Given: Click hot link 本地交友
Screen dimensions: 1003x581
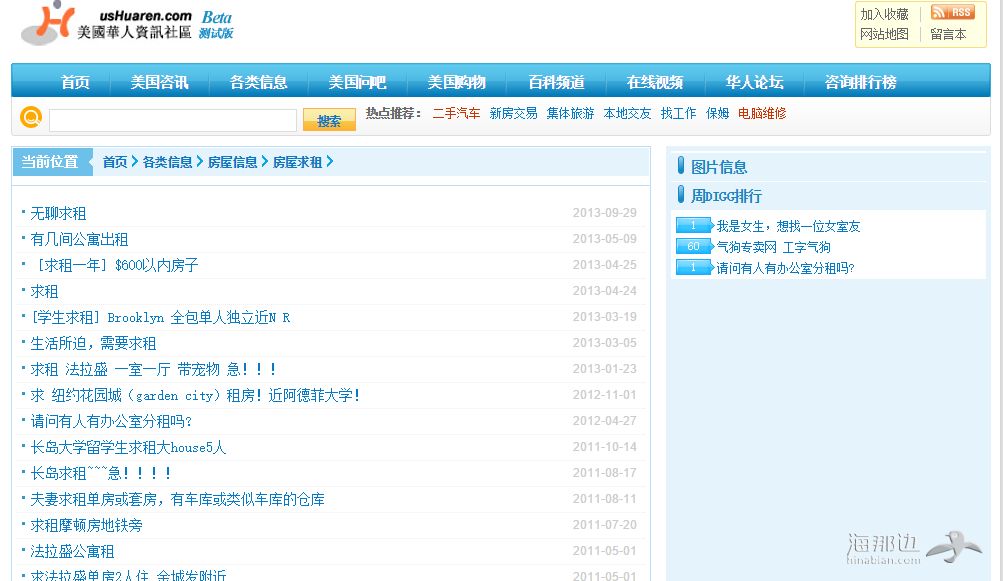Looking at the screenshot, I should 627,113.
